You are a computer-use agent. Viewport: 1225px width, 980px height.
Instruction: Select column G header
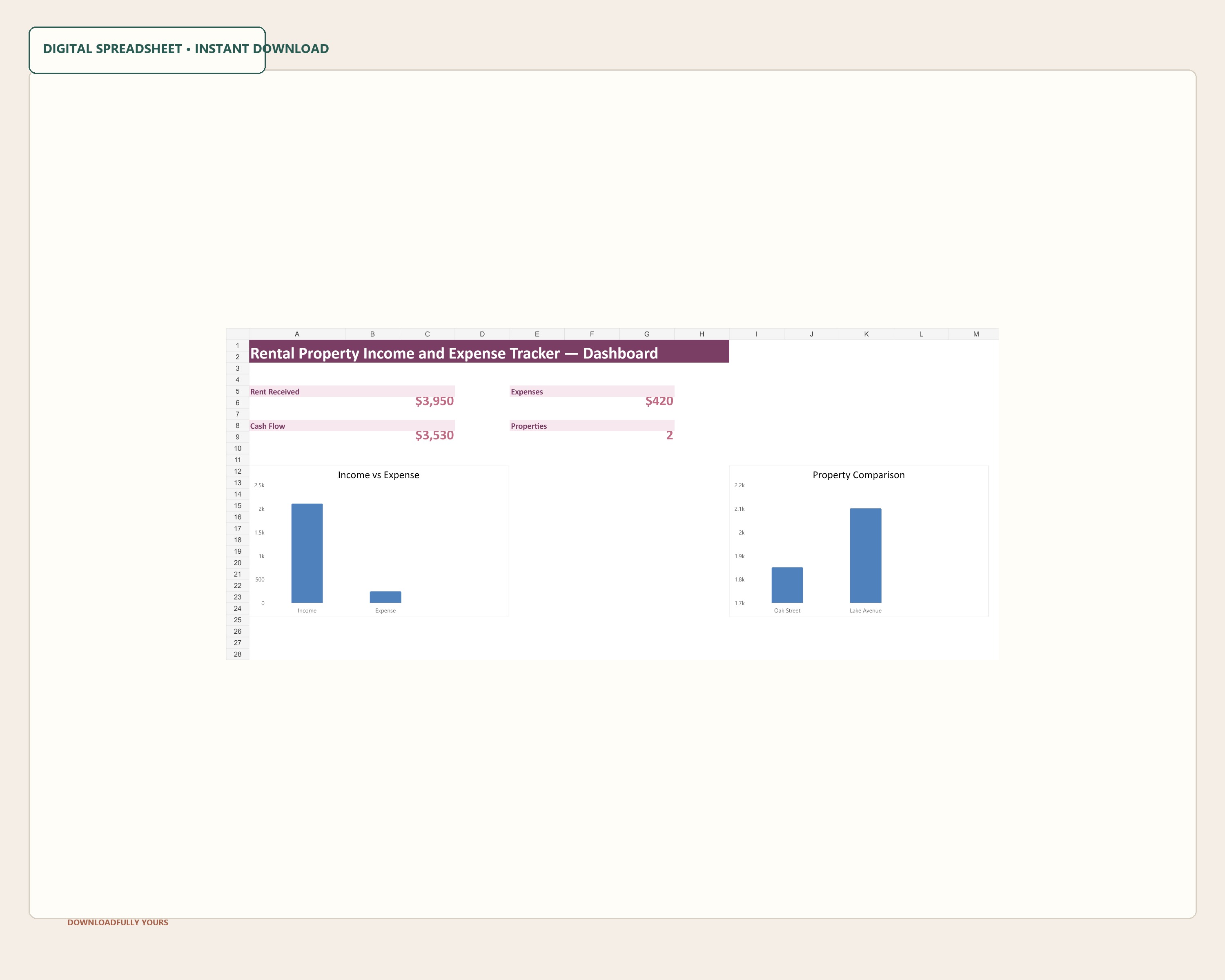(646, 334)
